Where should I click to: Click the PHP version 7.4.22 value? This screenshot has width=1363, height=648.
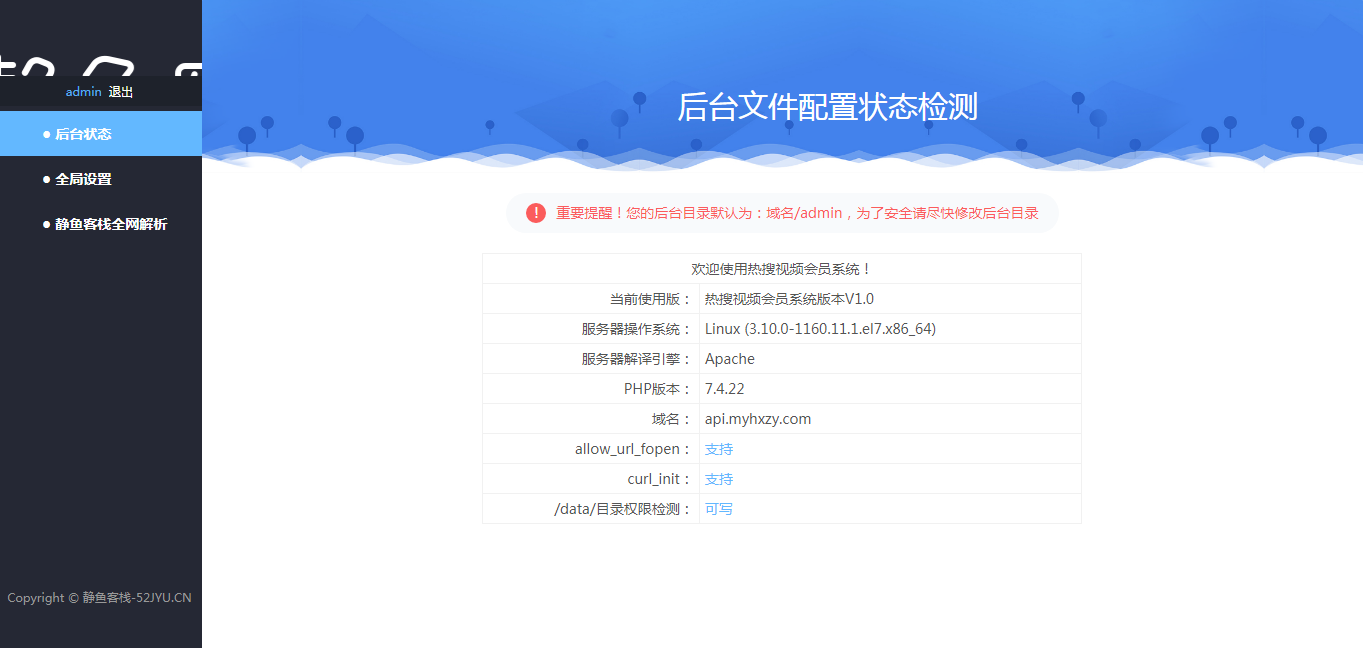tap(724, 389)
